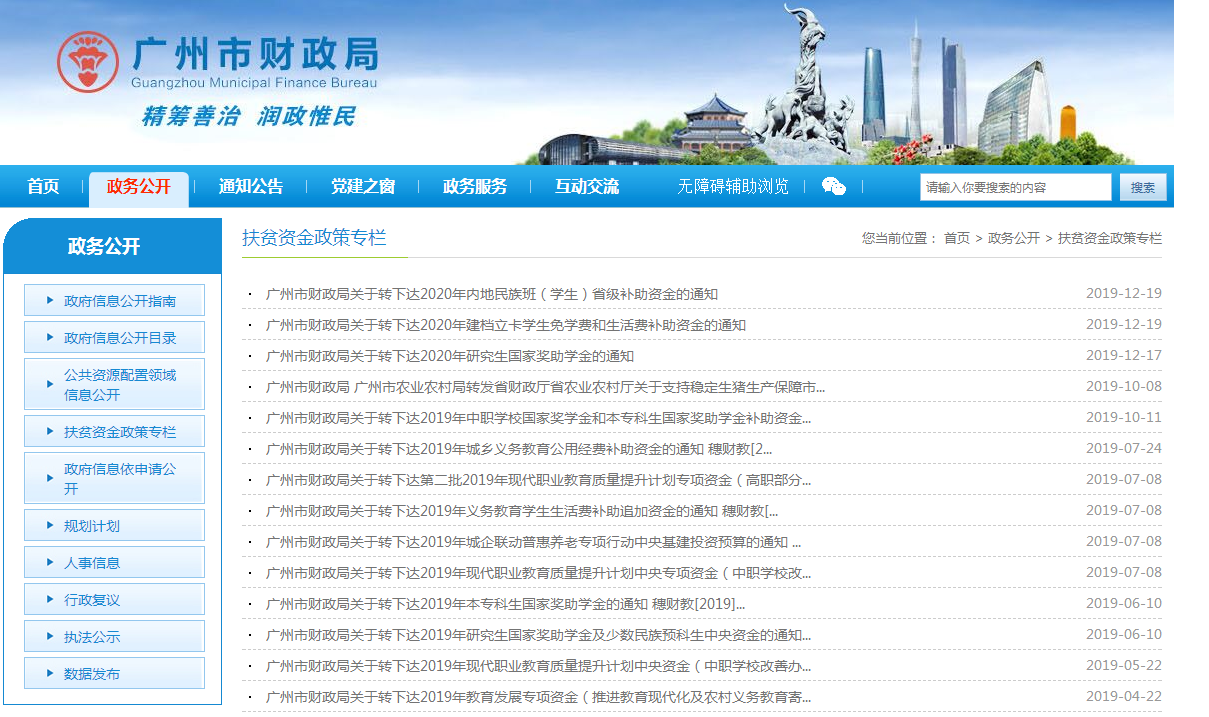Expand 政府信息公开指南 in the sidebar
1209x717 pixels.
coord(119,301)
